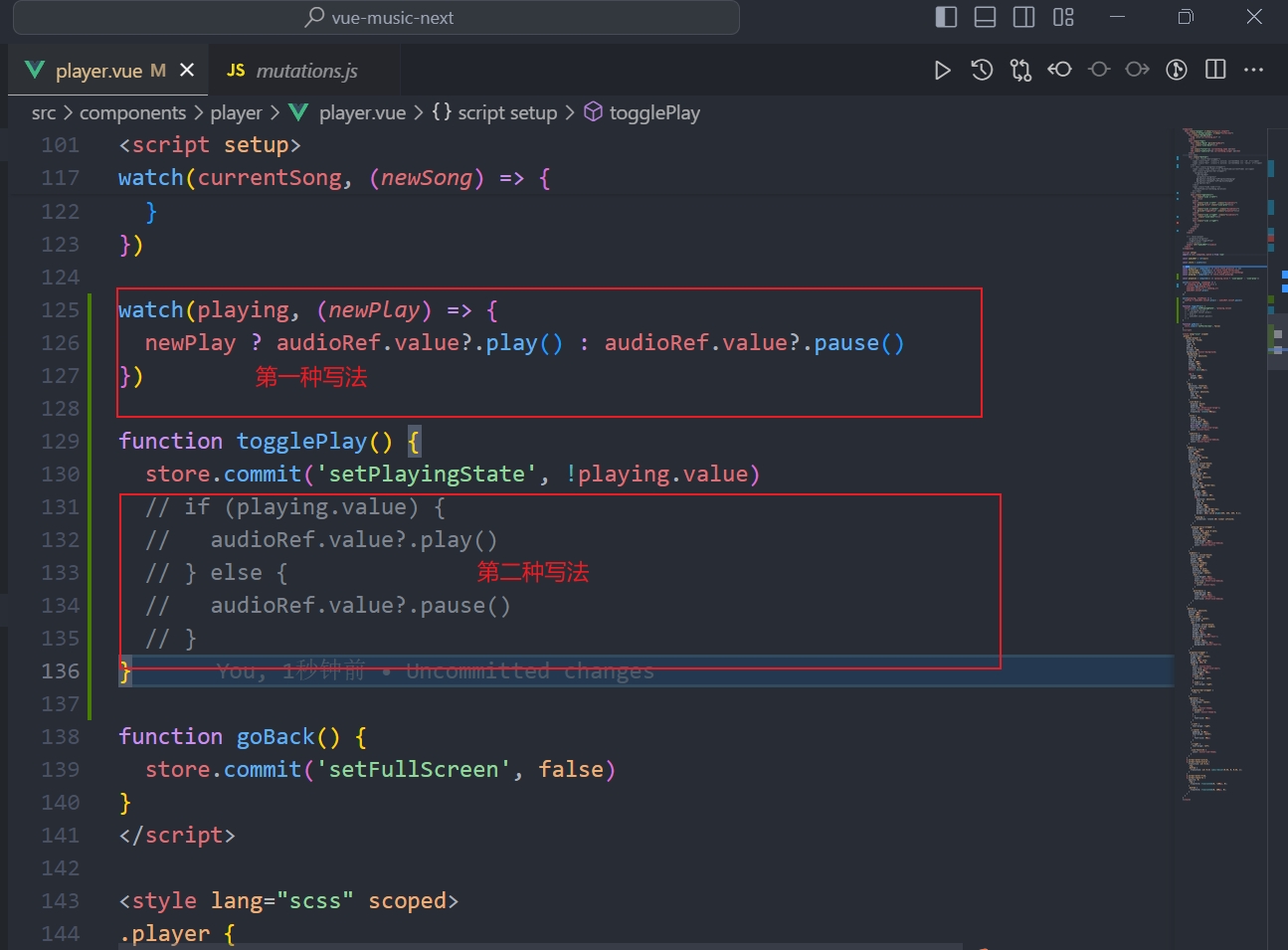
Task: Click the Vue logo on player.vue tab
Action: (35, 70)
